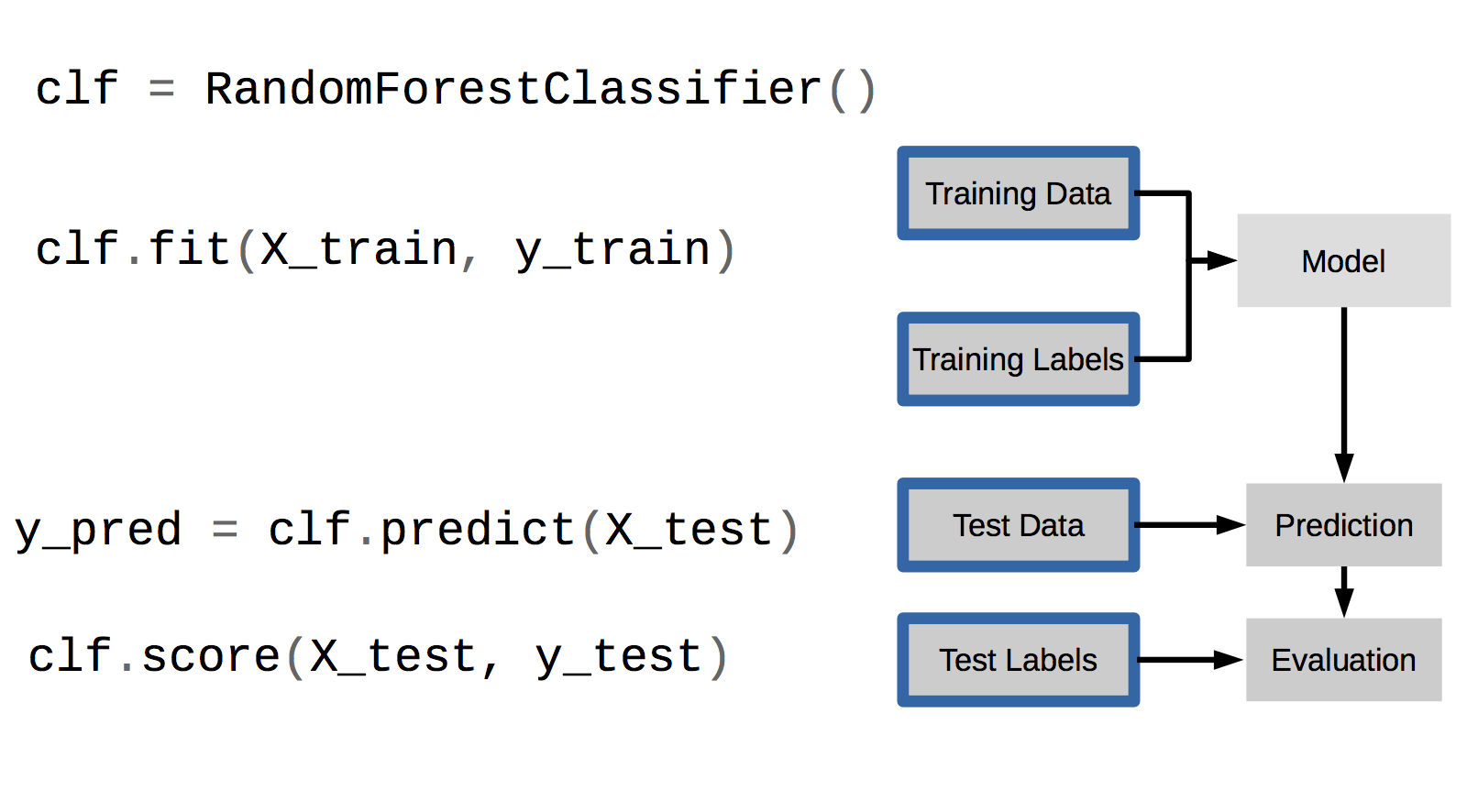Click the Training Data box
Viewport: 1467px width, 812px height.
click(x=1018, y=193)
